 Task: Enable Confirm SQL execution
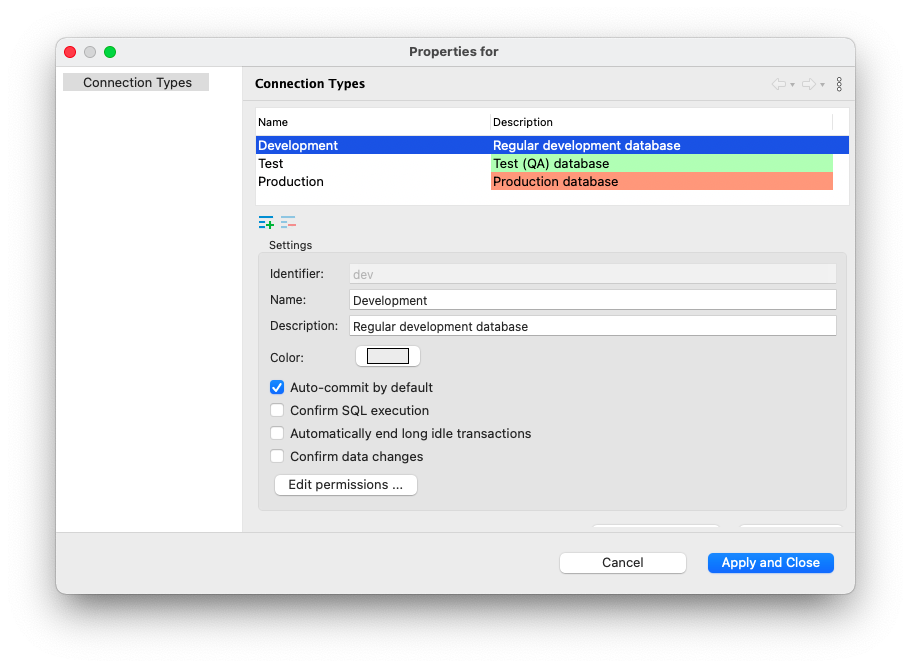coord(277,411)
